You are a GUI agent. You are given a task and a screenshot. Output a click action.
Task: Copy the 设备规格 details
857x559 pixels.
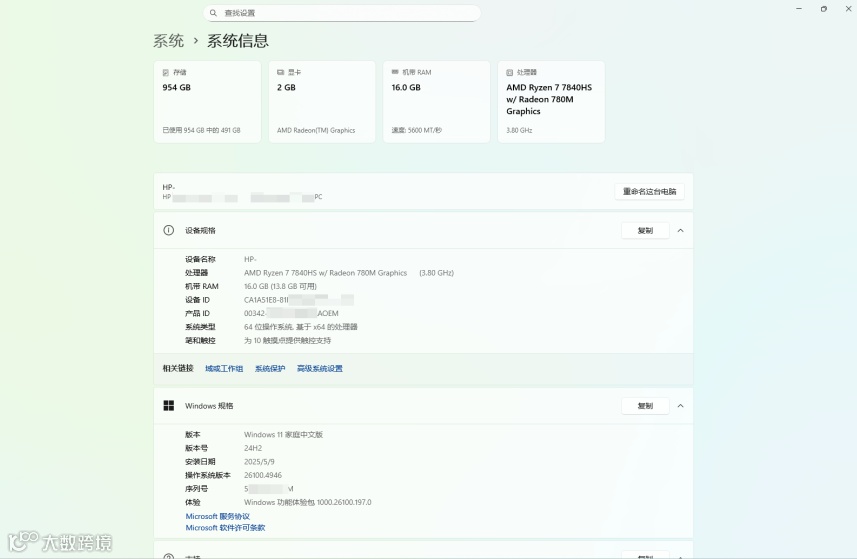(645, 231)
